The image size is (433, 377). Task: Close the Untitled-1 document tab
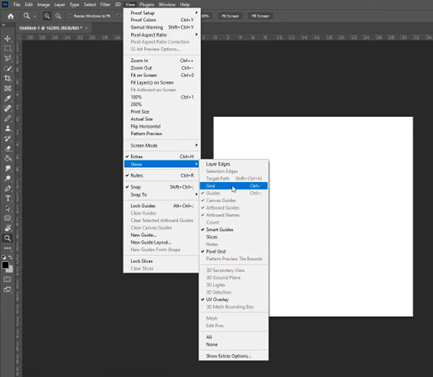[86, 28]
